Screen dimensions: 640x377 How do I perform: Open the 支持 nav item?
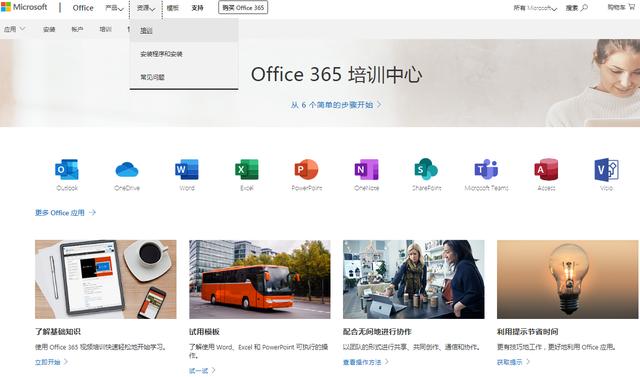coord(198,8)
